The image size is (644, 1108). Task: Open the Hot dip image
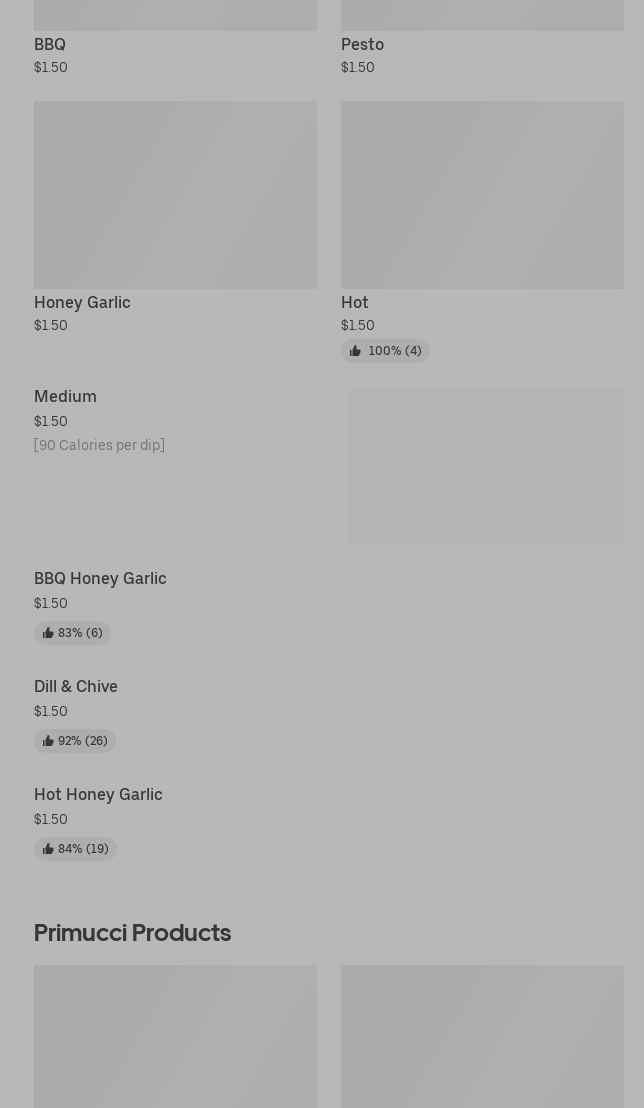(x=482, y=195)
